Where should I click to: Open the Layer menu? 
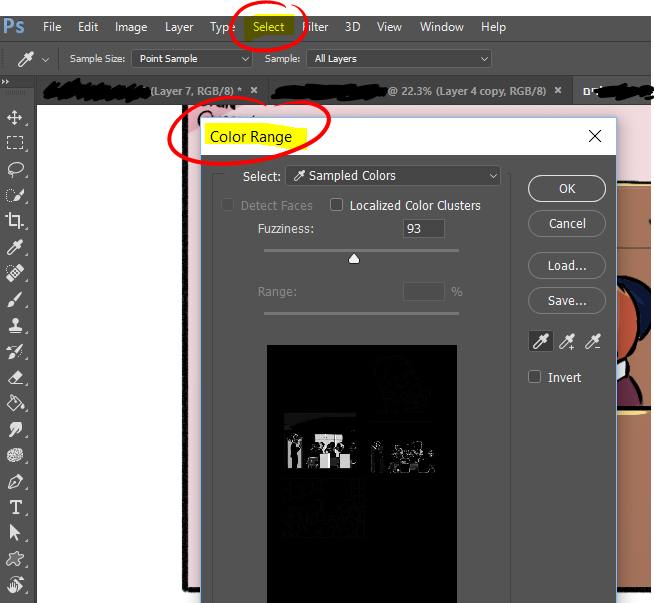(179, 28)
